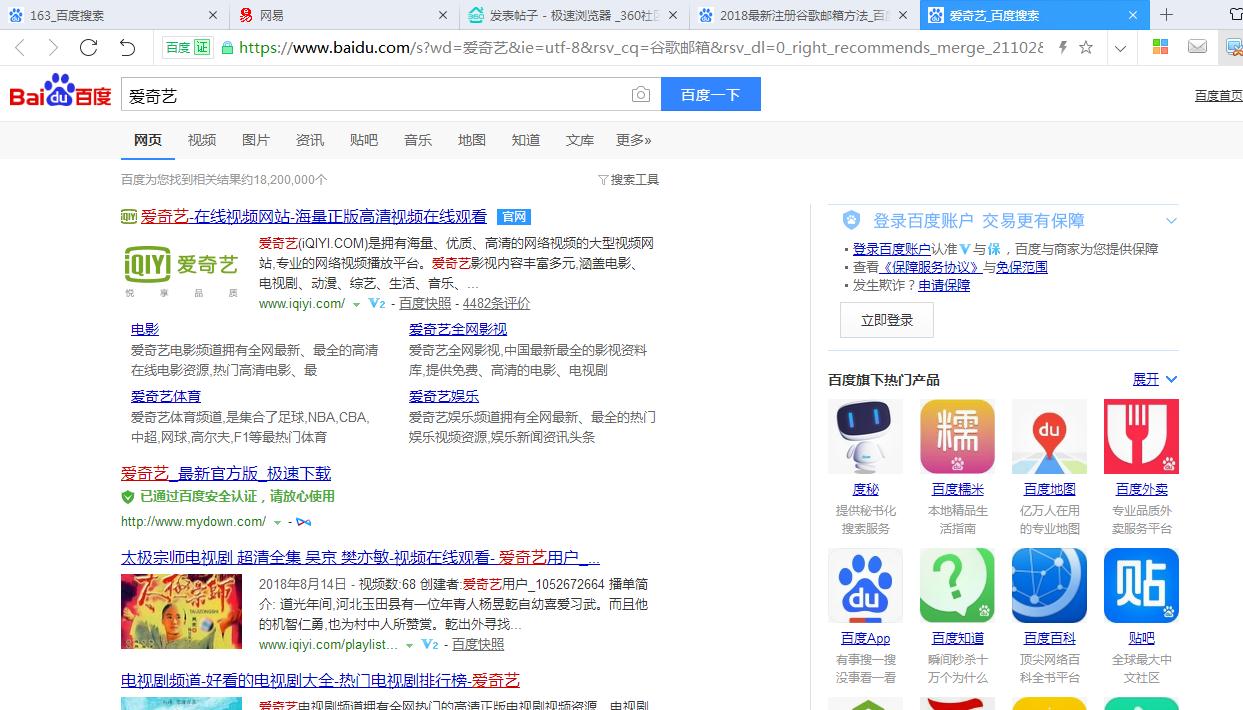Image resolution: width=1243 pixels, height=710 pixels.
Task: Open the 电视剧频道 result title
Action: coord(320,680)
